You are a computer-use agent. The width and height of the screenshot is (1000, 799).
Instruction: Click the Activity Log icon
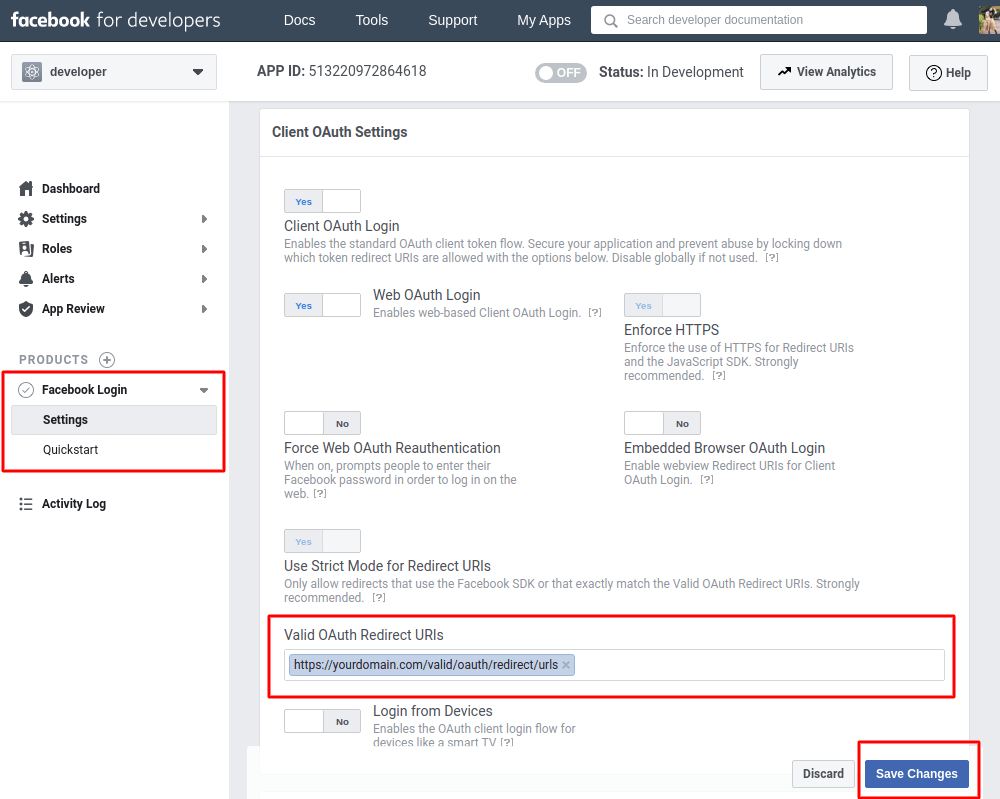click(x=27, y=503)
